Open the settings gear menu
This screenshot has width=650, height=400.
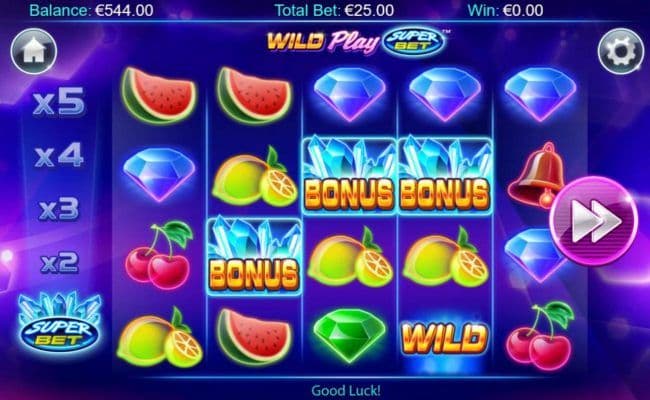(x=621, y=51)
